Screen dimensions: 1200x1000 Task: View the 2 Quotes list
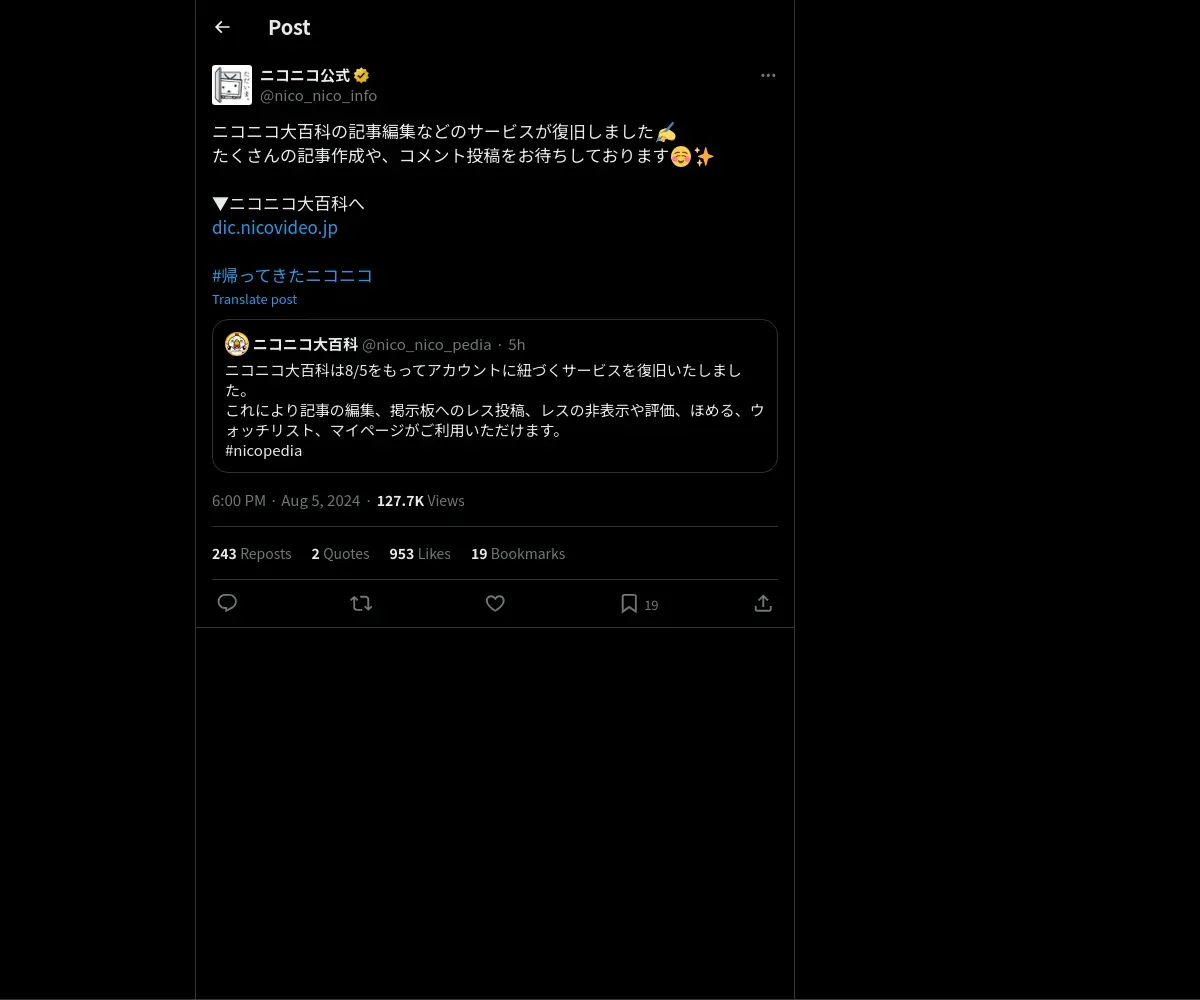coord(340,553)
